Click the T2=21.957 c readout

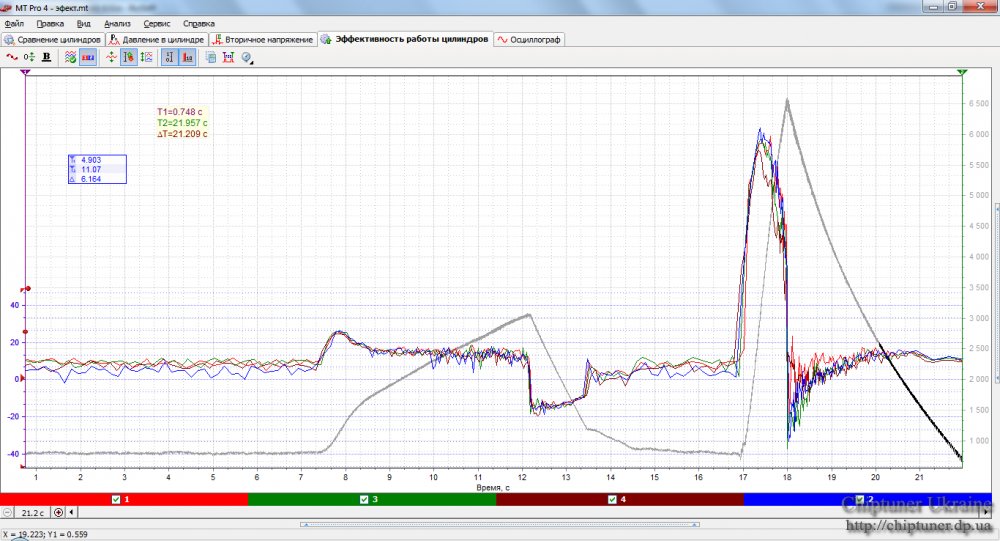(x=182, y=122)
